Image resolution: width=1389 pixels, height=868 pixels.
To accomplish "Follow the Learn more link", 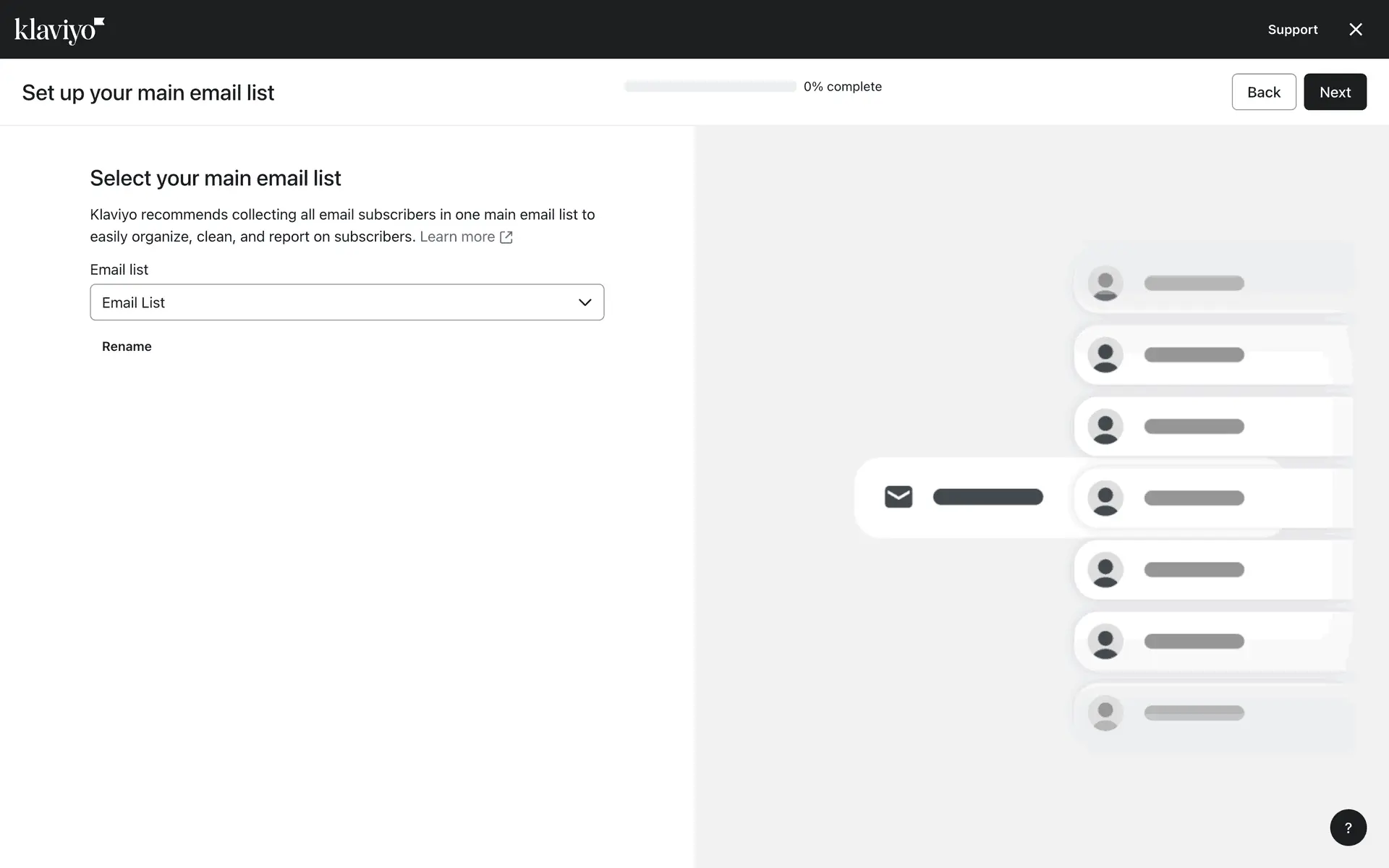I will 457,237.
